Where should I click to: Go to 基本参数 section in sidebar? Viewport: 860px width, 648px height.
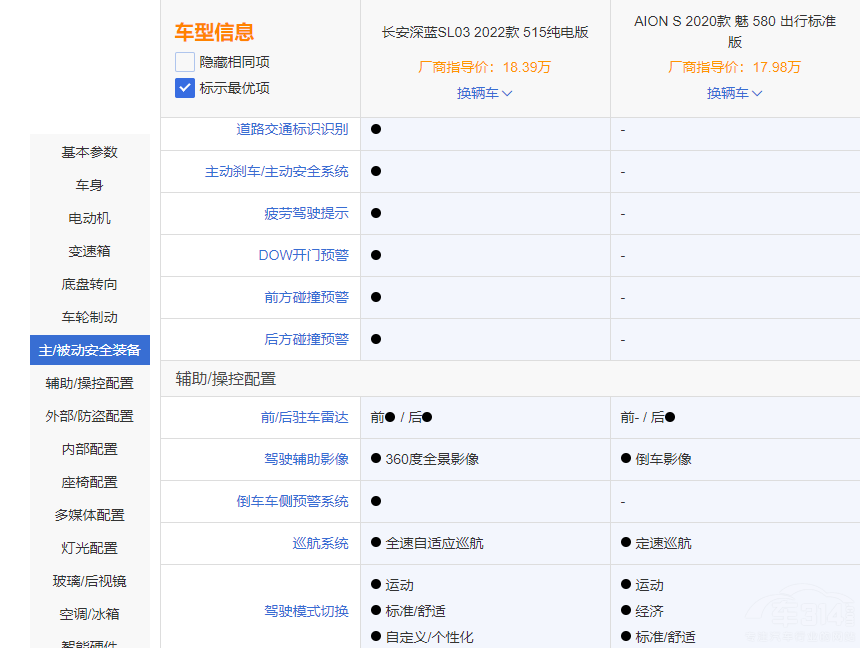[90, 152]
